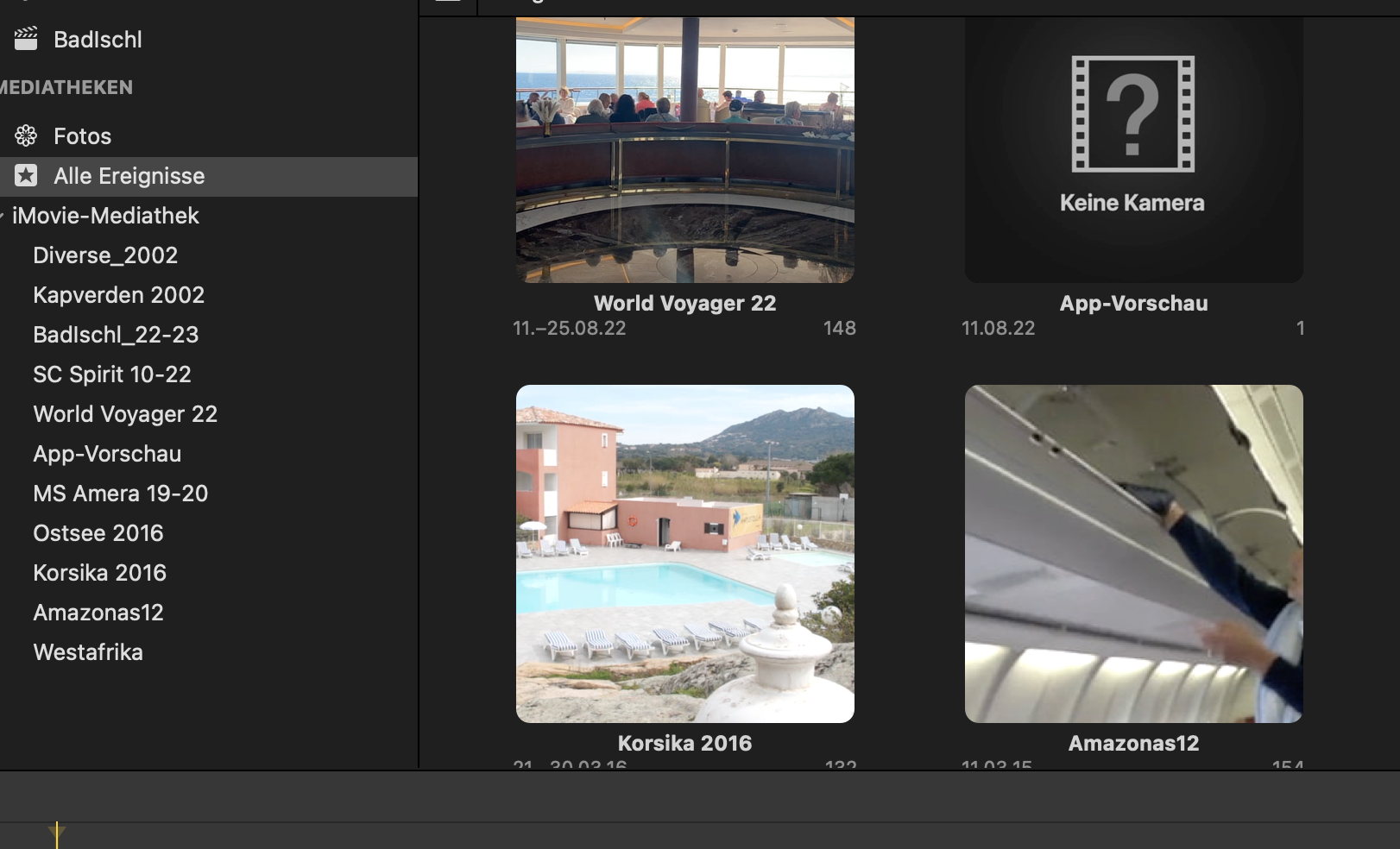Click the yellow timeline playhead marker
The width and height of the screenshot is (1400, 849).
pyautogui.click(x=57, y=834)
